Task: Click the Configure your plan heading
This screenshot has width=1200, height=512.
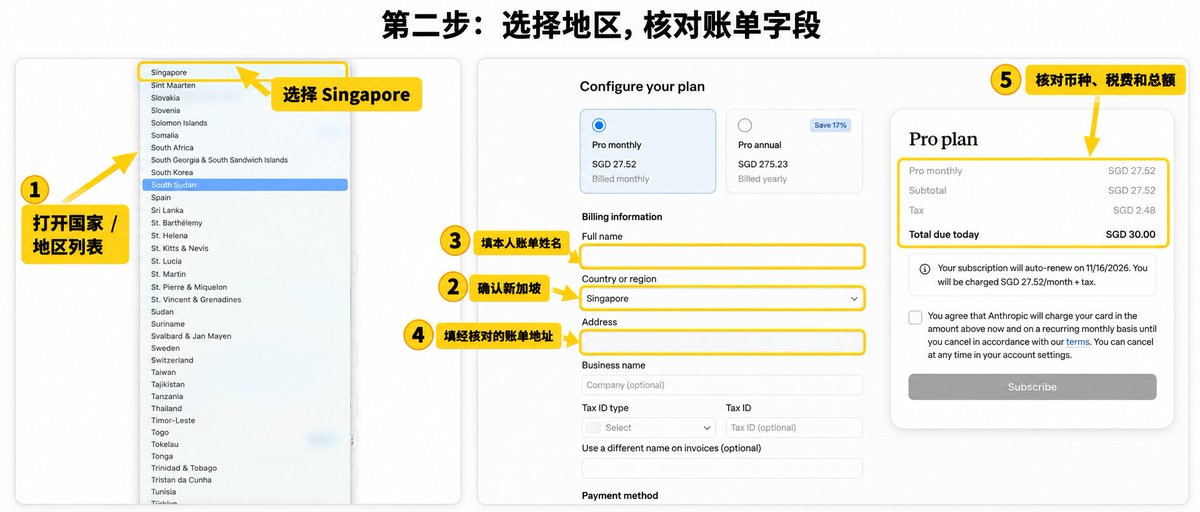Action: click(x=642, y=87)
